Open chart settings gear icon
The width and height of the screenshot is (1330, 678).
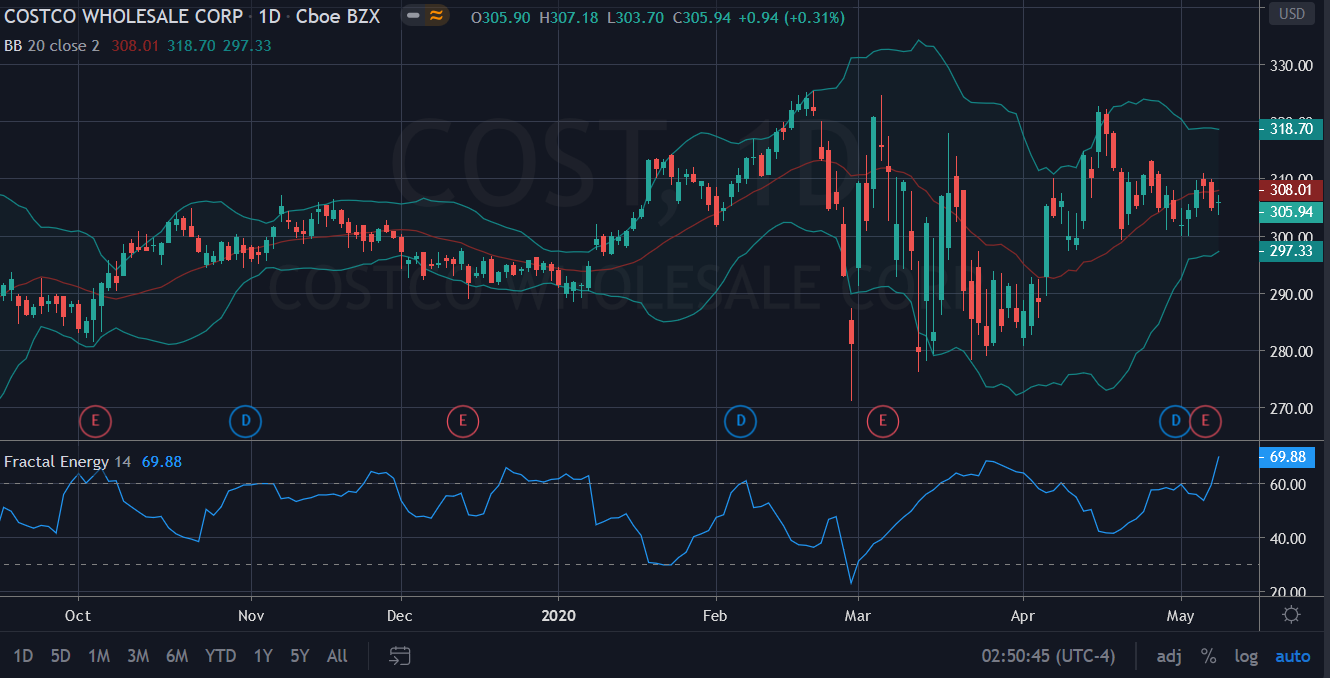point(1291,615)
